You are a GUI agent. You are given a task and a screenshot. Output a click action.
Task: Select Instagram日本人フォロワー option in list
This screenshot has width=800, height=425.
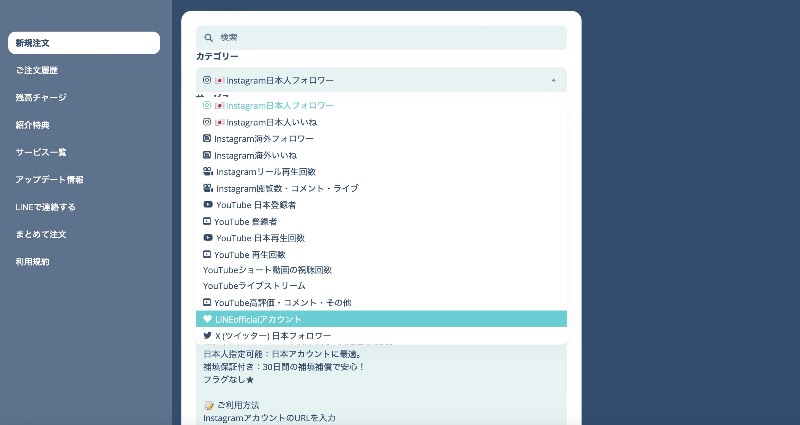381,106
